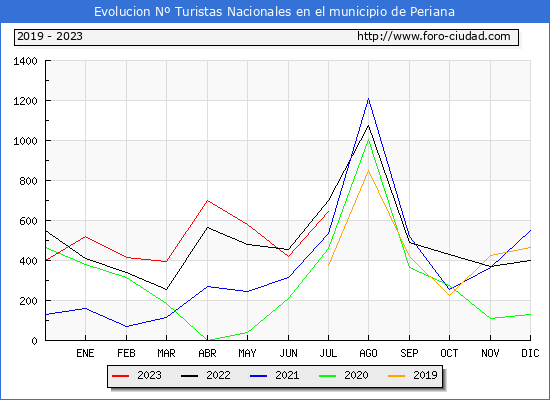Click the 400 y-axis label

pos(28,261)
